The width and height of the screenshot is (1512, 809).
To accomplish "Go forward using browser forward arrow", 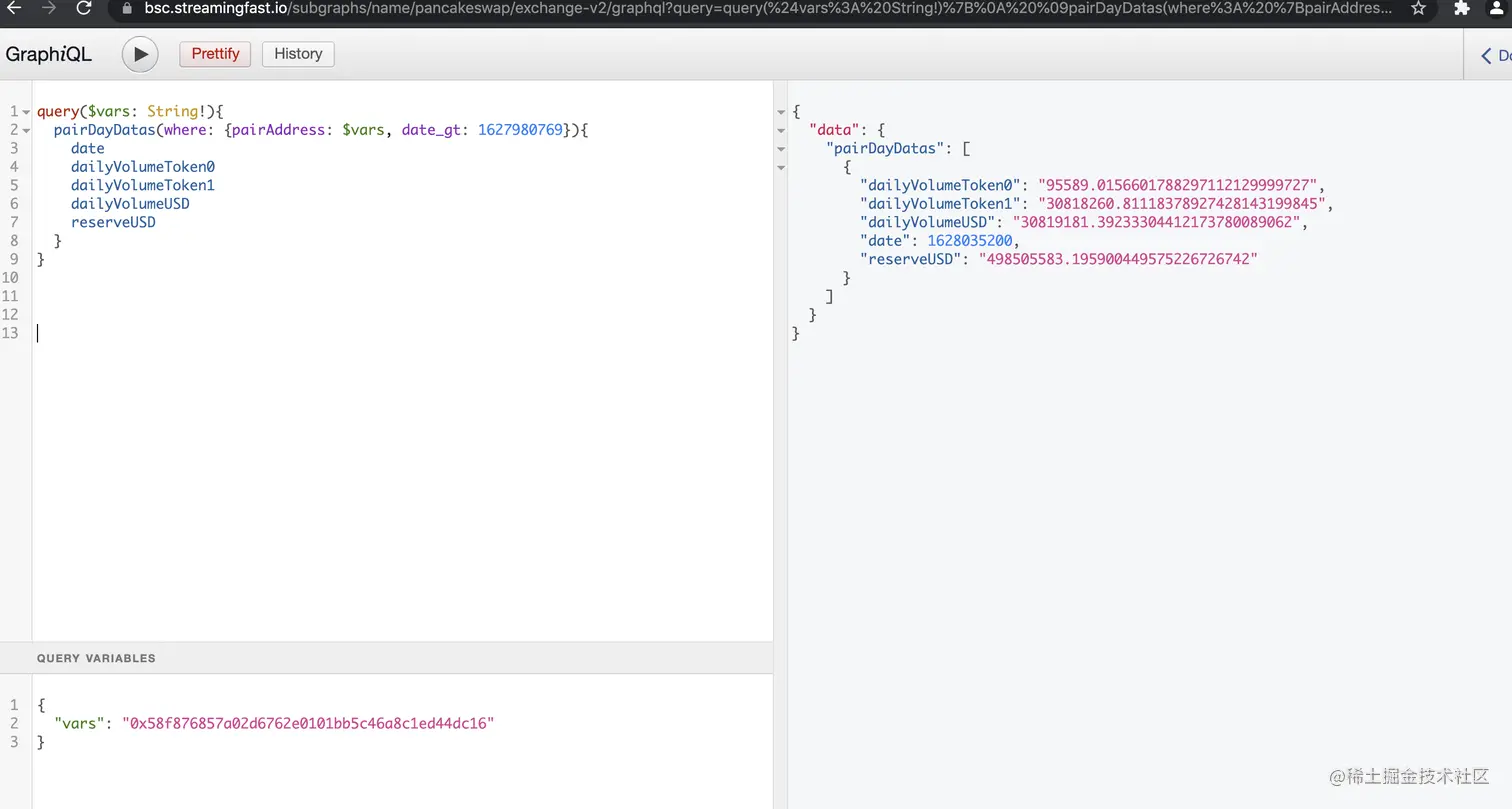I will click(x=48, y=9).
